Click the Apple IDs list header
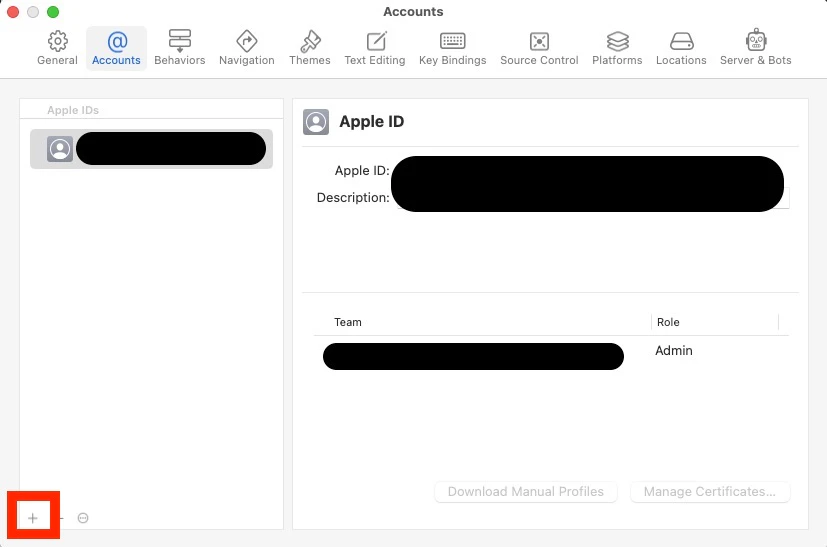Viewport: 827px width, 547px height. point(73,110)
